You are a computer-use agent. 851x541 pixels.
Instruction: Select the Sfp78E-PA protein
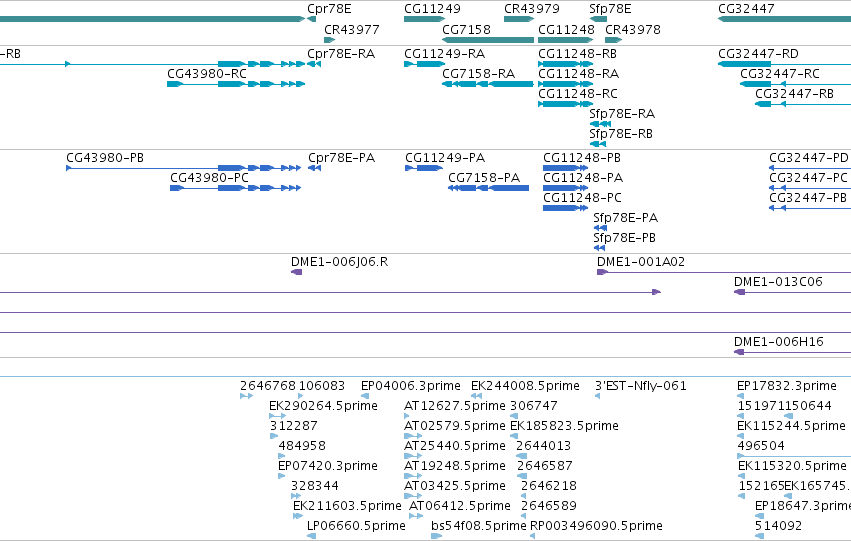pyautogui.click(x=600, y=228)
